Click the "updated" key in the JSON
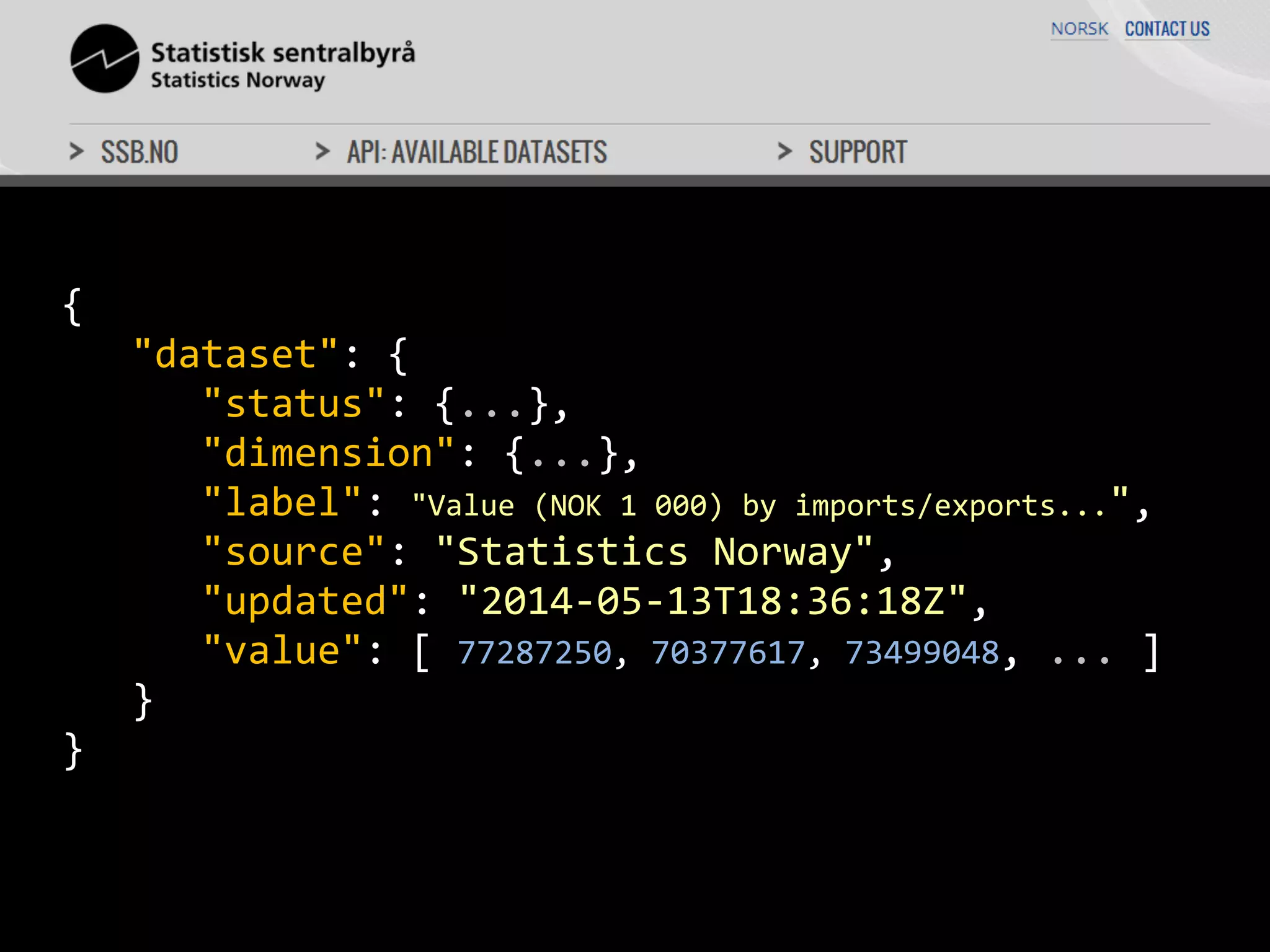This screenshot has height=952, width=1270. (306, 601)
